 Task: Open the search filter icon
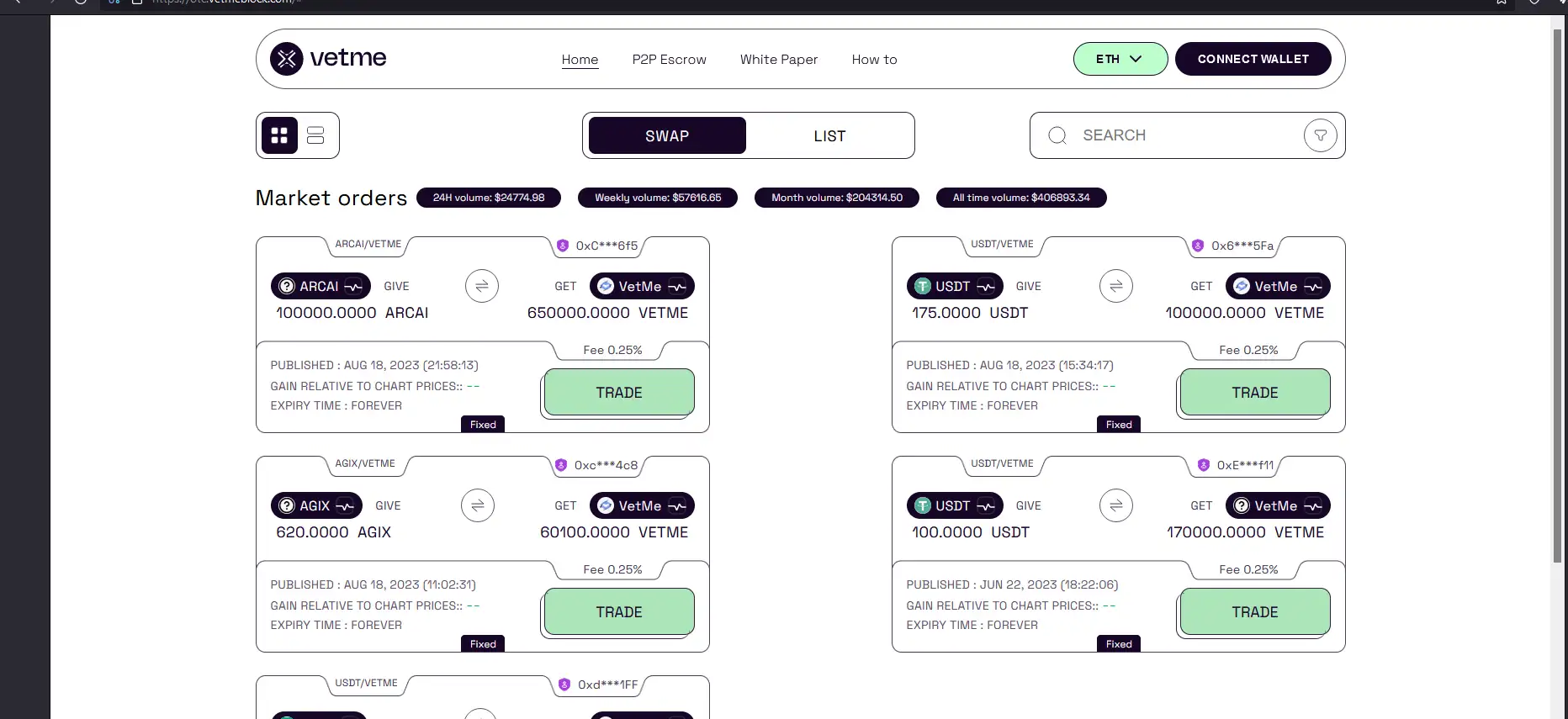tap(1320, 135)
